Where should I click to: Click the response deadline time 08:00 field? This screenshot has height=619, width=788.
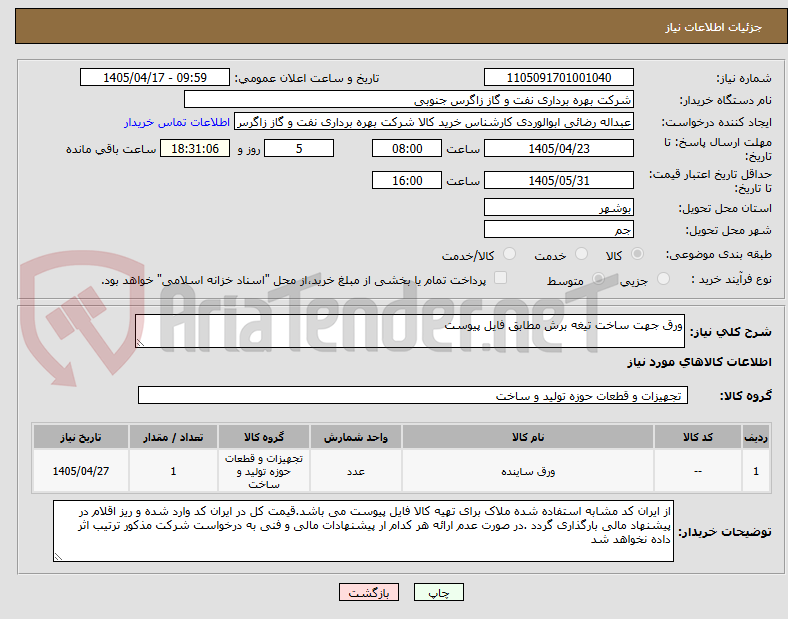(407, 148)
